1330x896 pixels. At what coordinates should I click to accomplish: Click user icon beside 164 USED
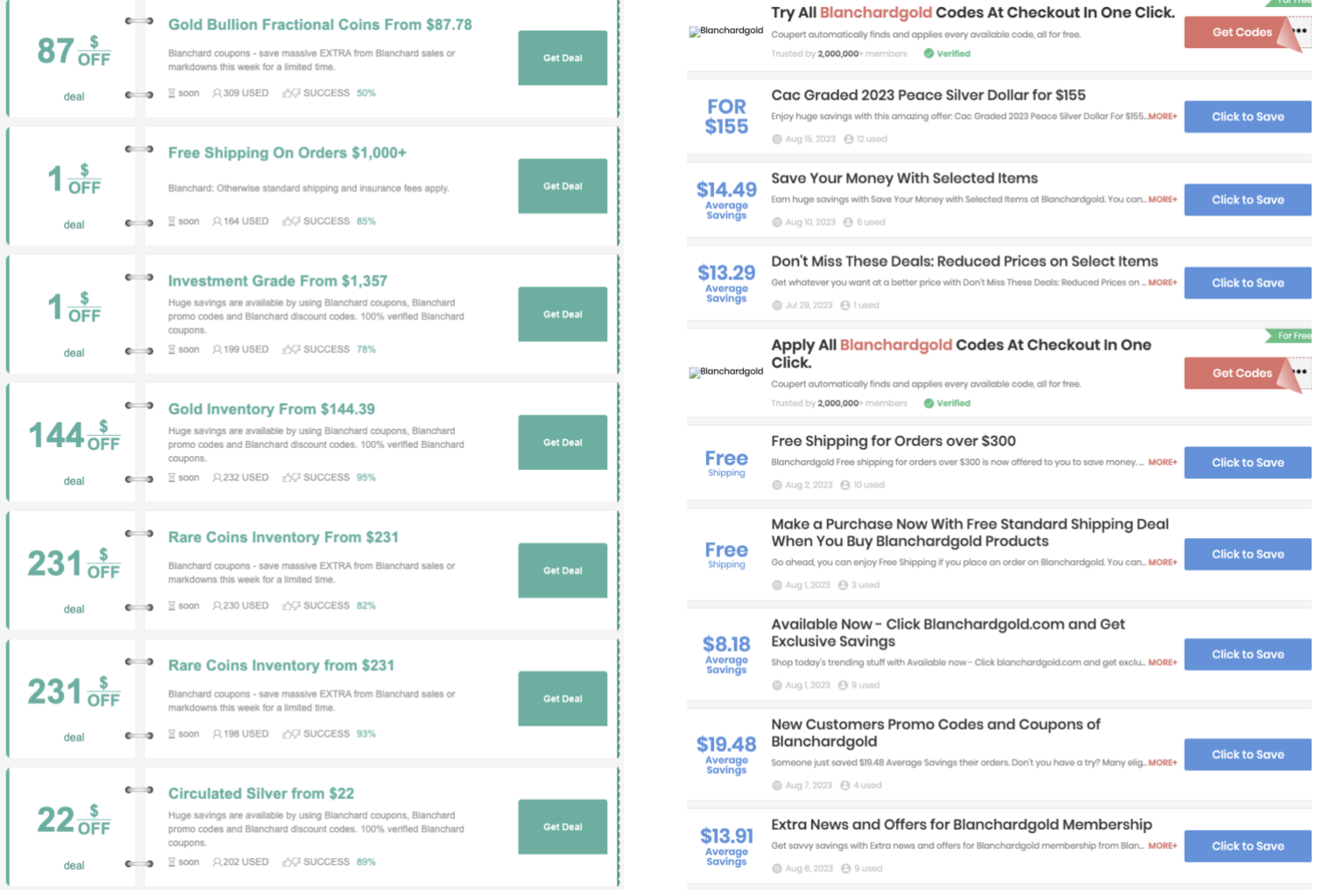pyautogui.click(x=217, y=221)
